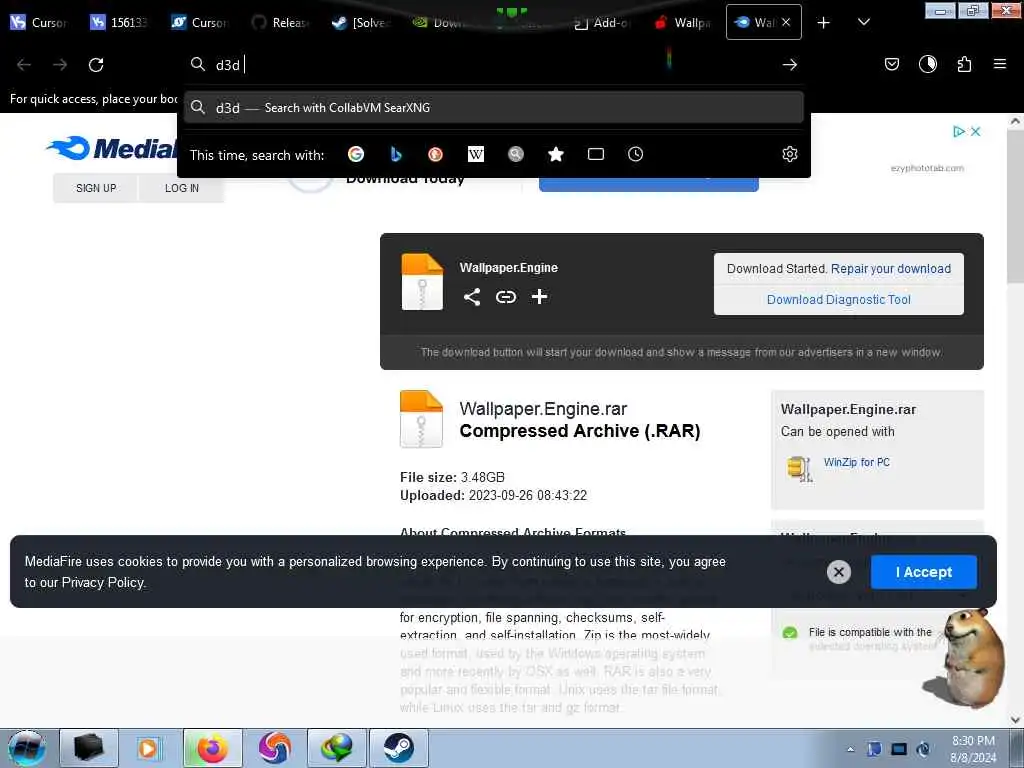Switch to the Release GitHub tab
Screen dimensions: 1024x768
pyautogui.click(x=280, y=22)
